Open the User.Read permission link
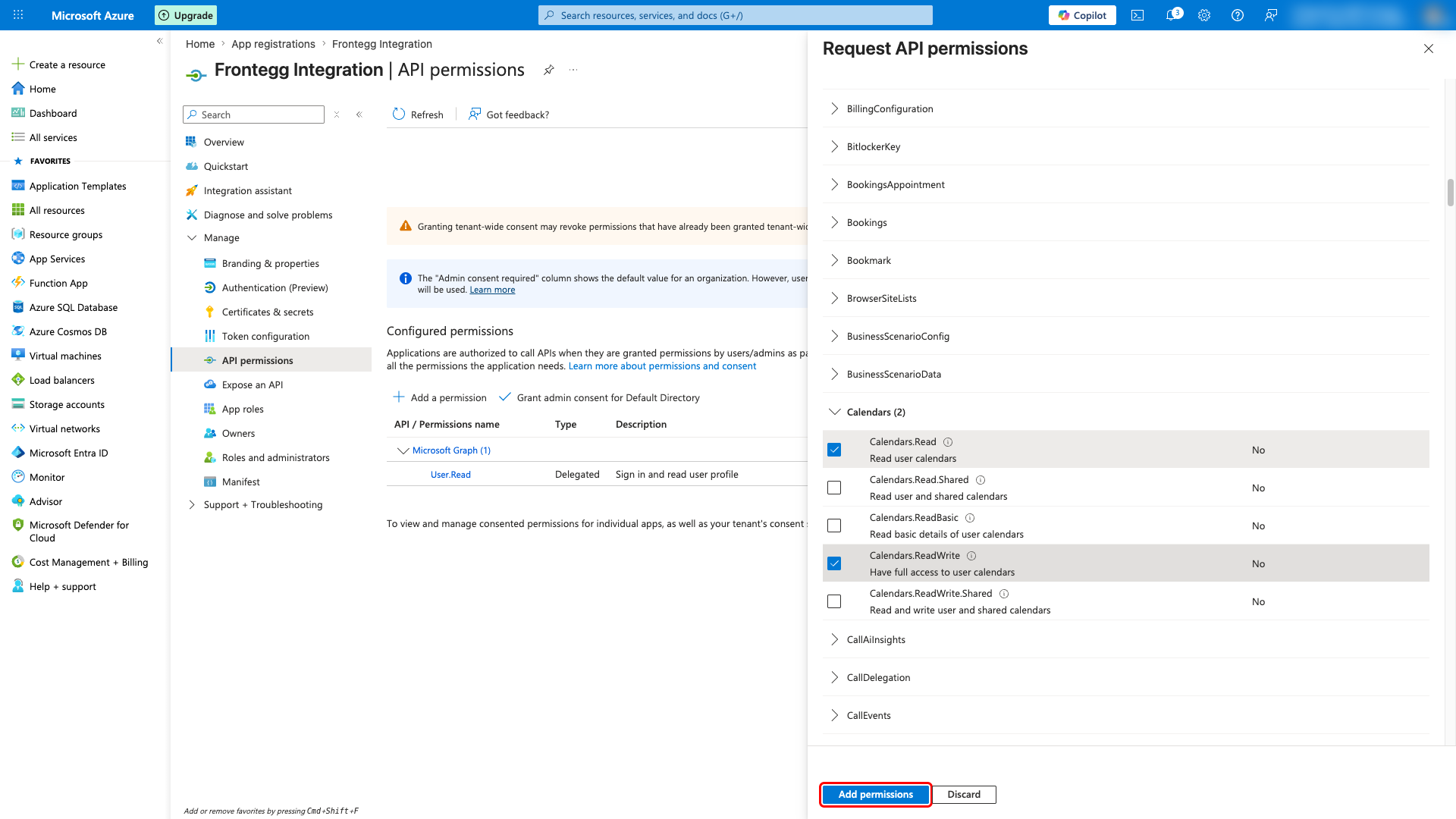Screen dimensions: 1456x819 coord(450,475)
